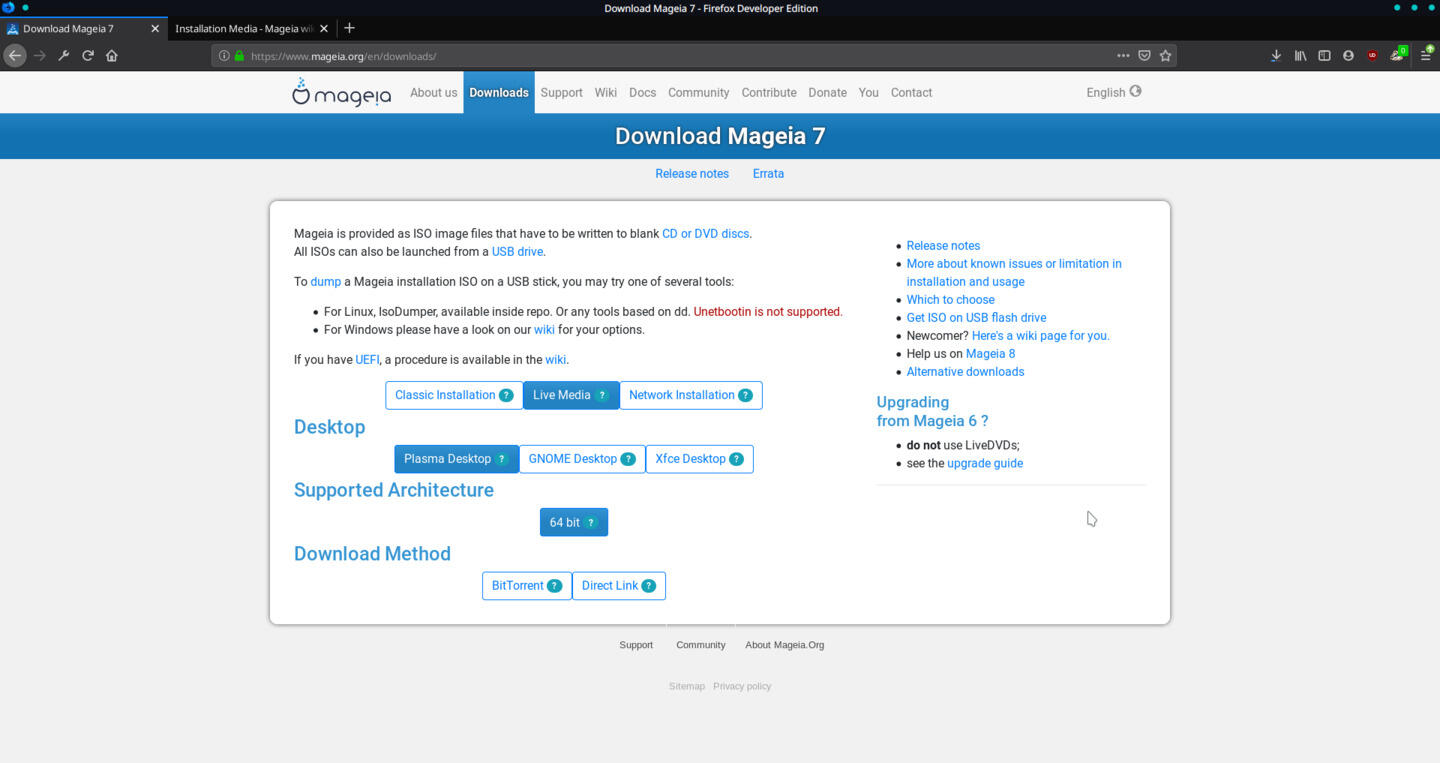1440x763 pixels.
Task: Open Contribute nav item
Action: click(x=769, y=92)
